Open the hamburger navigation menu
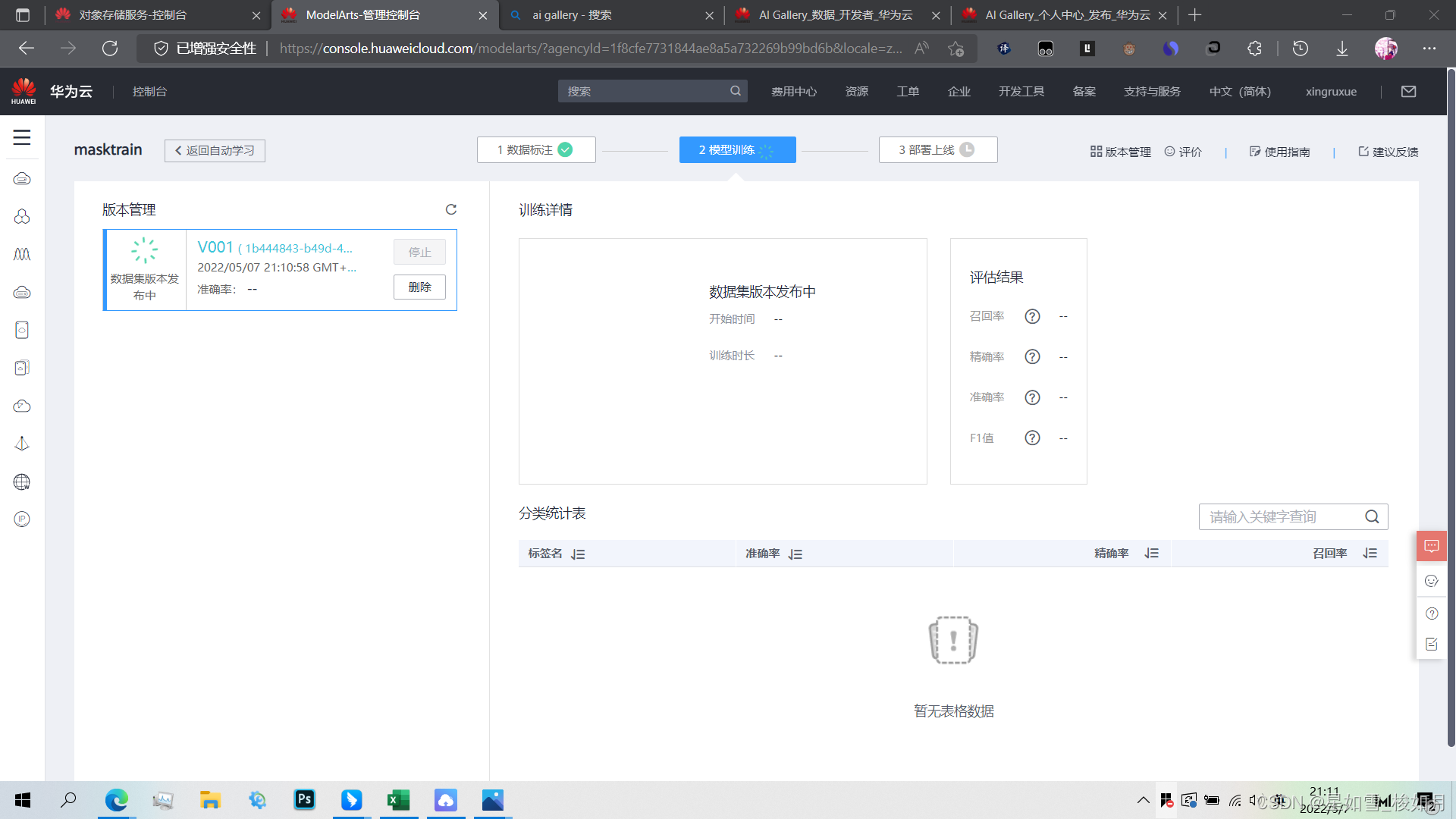The width and height of the screenshot is (1456, 819). pos(22,137)
